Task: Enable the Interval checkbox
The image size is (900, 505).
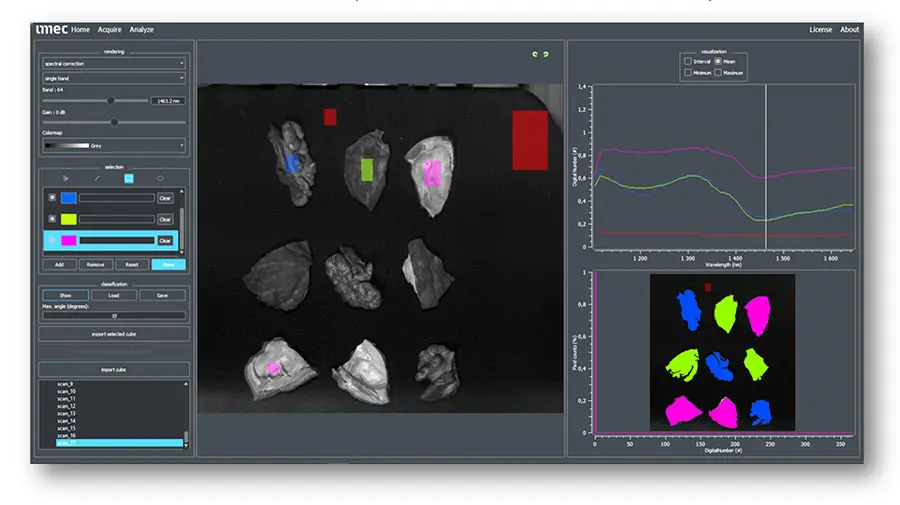Action: click(x=687, y=61)
